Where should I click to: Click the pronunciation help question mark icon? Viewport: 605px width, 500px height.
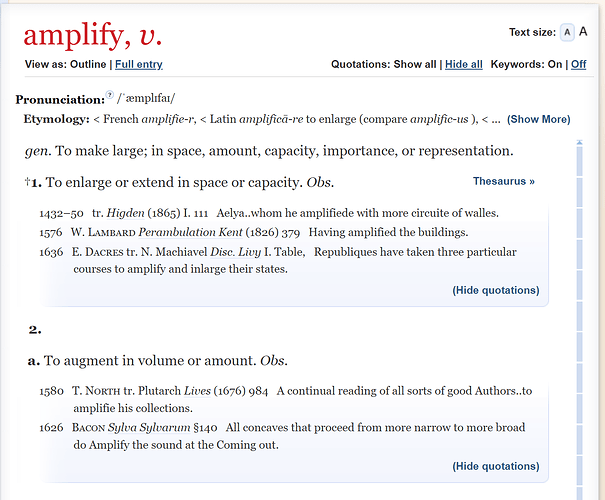(110, 95)
